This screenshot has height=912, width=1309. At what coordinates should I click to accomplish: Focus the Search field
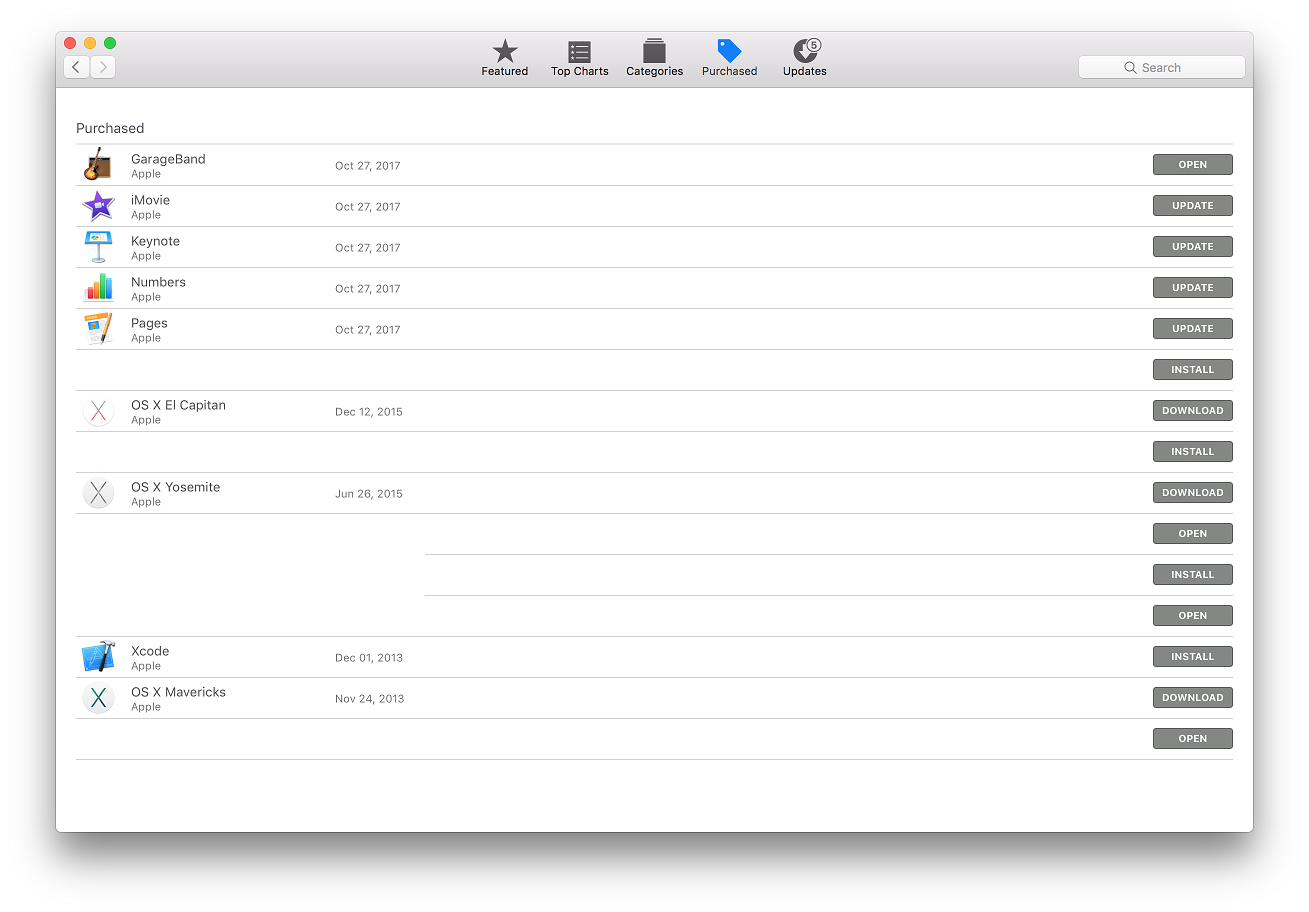[1161, 67]
